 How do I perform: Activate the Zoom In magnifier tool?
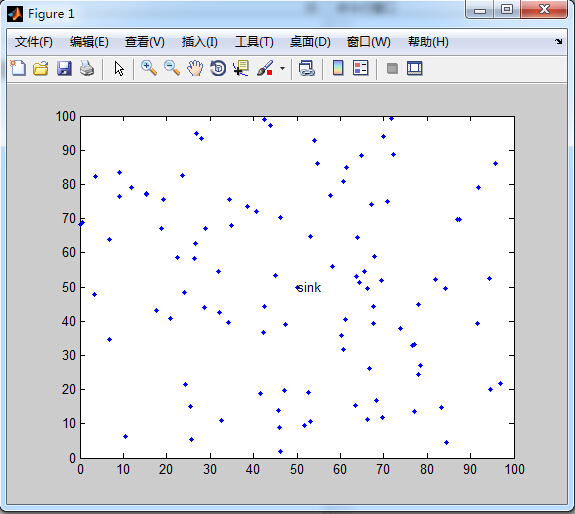(x=149, y=68)
